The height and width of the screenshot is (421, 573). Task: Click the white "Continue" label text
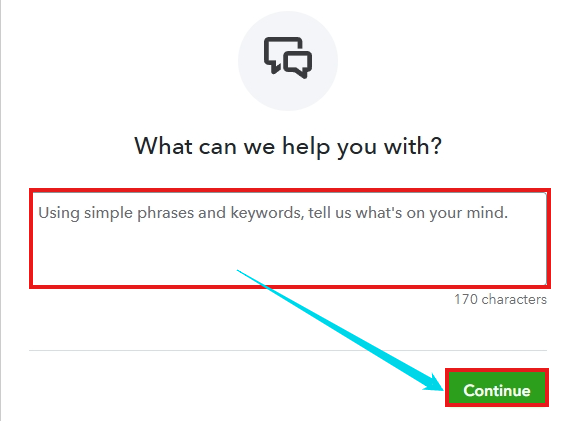point(497,390)
